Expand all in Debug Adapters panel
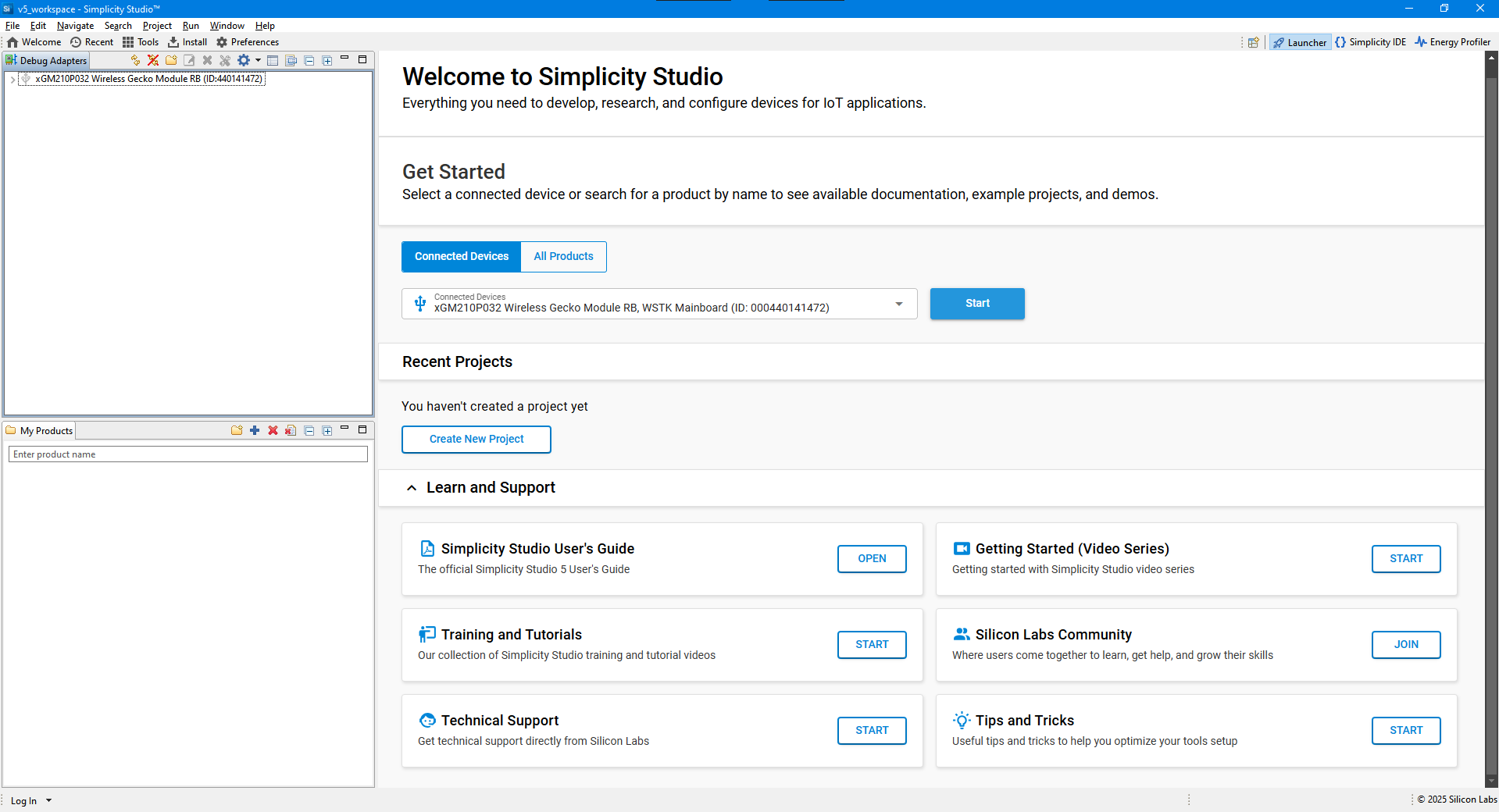This screenshot has width=1499, height=812. point(327,60)
